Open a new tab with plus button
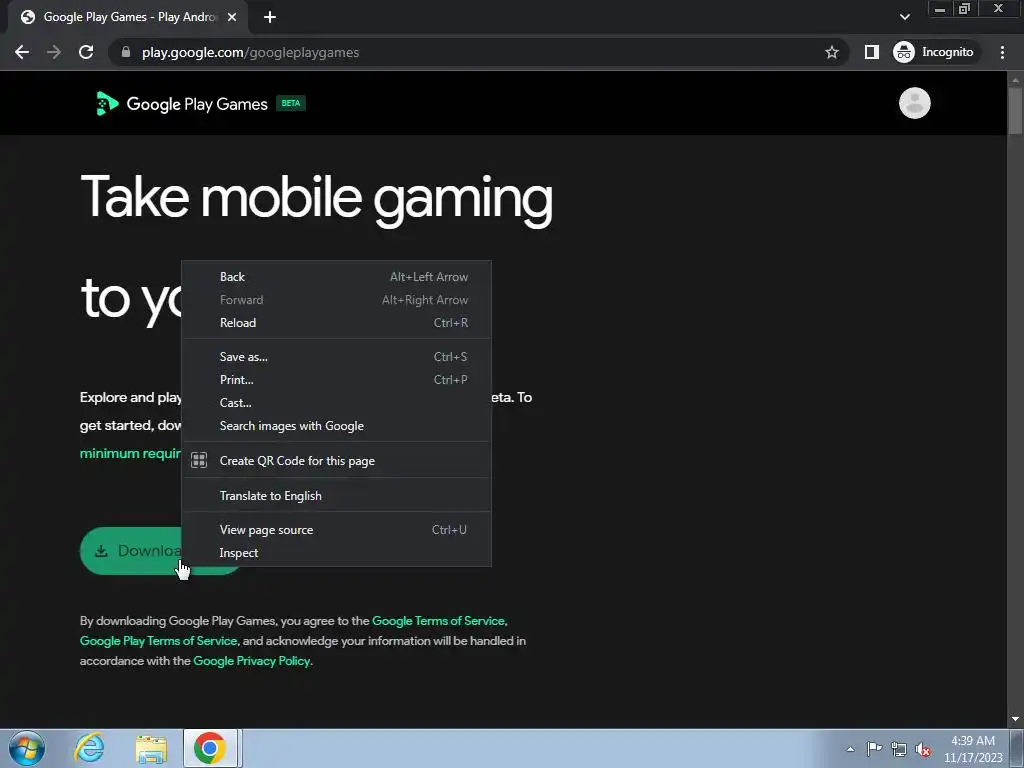This screenshot has height=768, width=1024. pyautogui.click(x=270, y=18)
